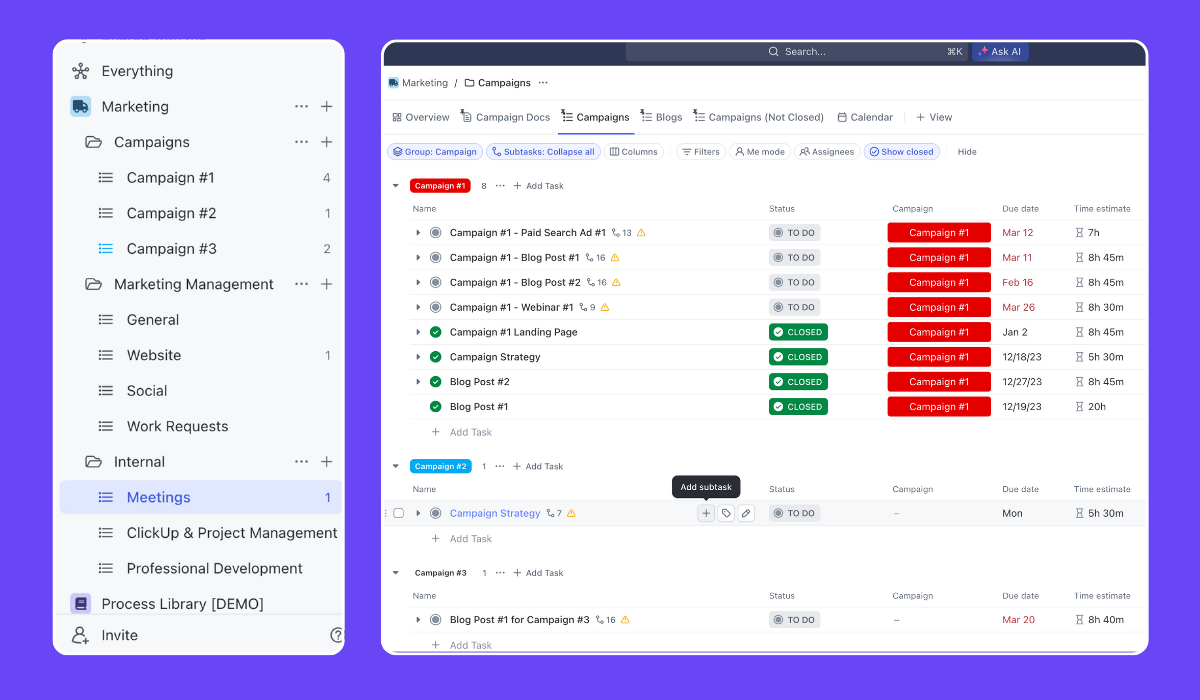Click the rename pencil icon on Campaign Strategy
The image size is (1200, 700).
click(746, 513)
